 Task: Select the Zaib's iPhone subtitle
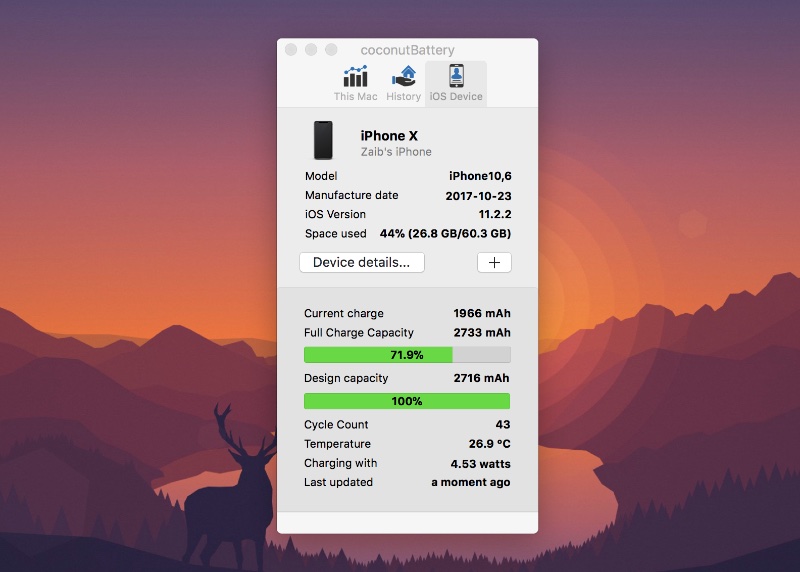tap(396, 152)
